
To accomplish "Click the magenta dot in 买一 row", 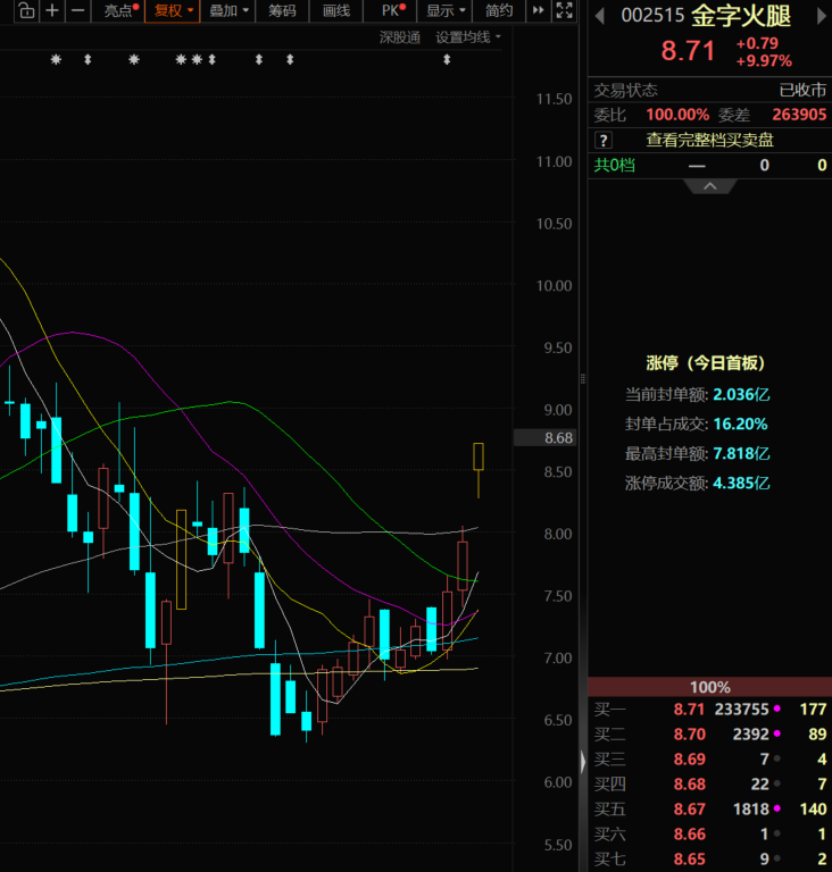I will (x=777, y=709).
